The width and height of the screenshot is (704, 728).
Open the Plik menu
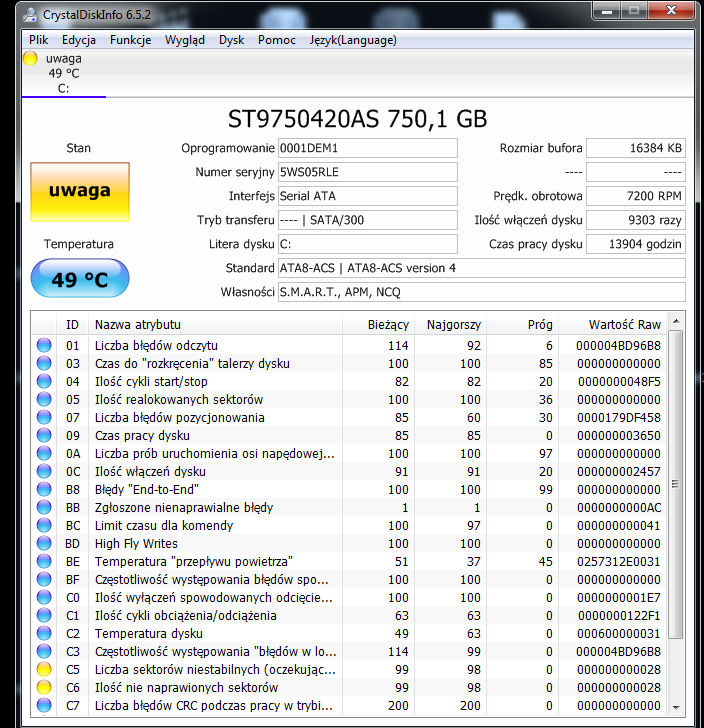click(x=38, y=40)
